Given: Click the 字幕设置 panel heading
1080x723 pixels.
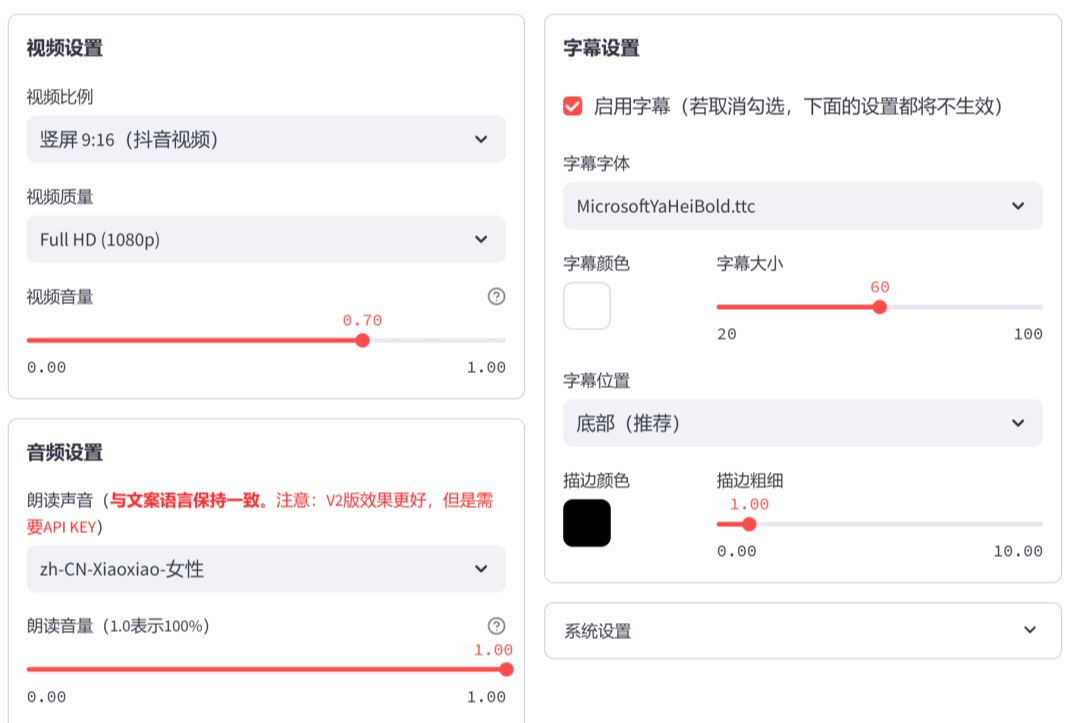Looking at the screenshot, I should pos(600,47).
